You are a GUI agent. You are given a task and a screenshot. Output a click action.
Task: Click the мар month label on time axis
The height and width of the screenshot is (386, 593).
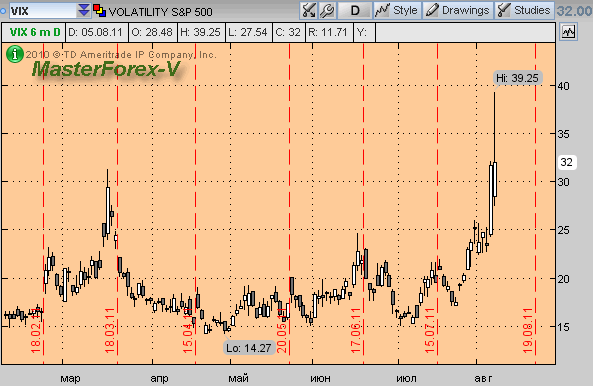pos(70,378)
